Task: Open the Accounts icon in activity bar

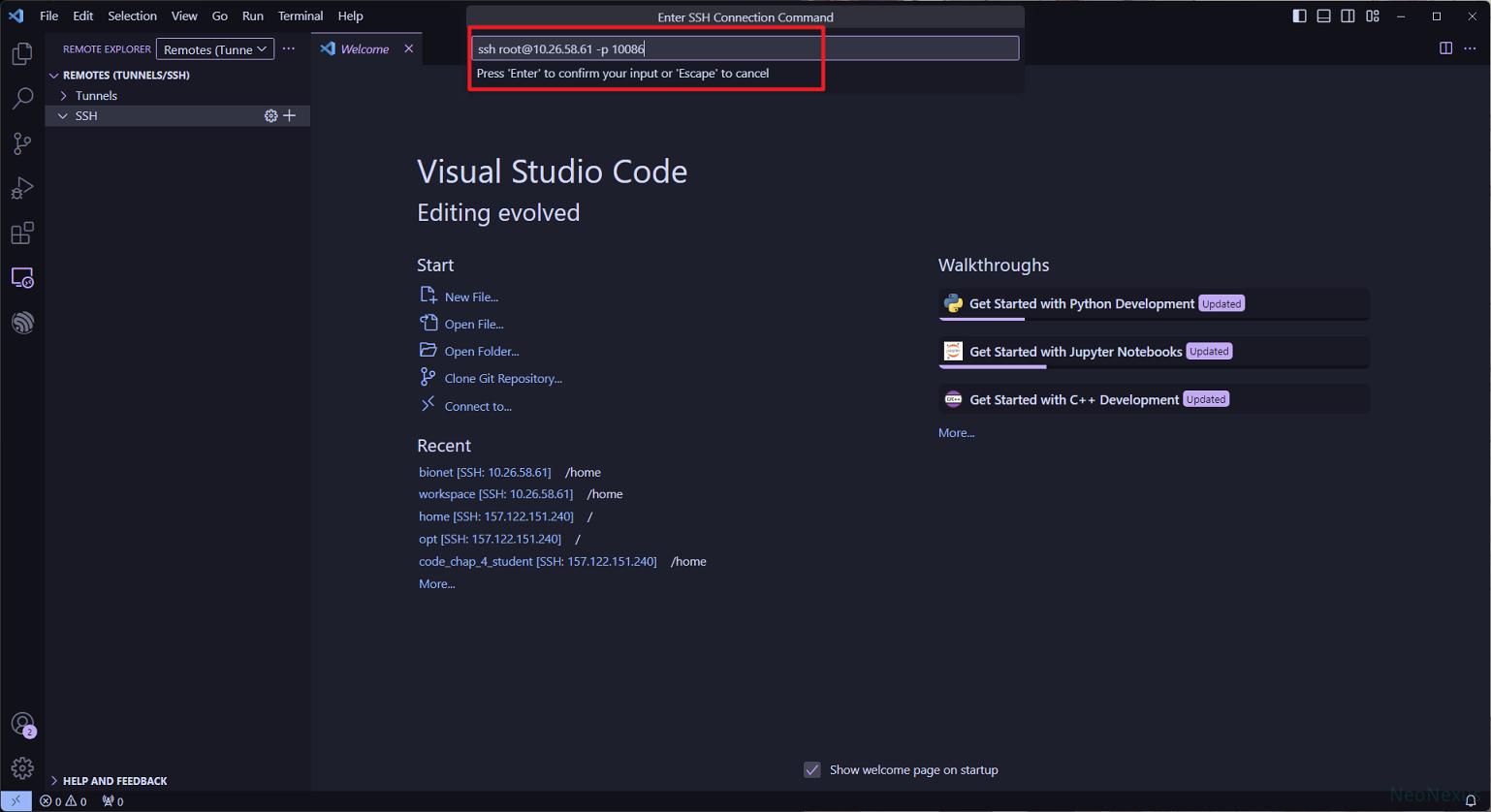Action: point(22,724)
